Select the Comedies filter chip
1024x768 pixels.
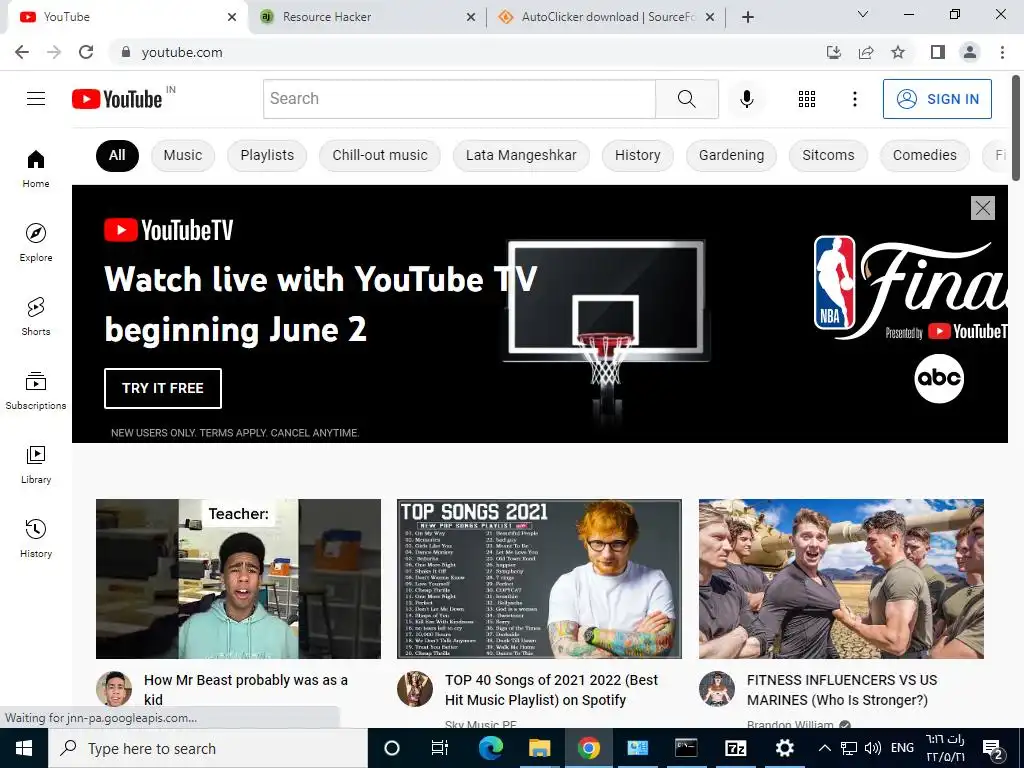[925, 155]
